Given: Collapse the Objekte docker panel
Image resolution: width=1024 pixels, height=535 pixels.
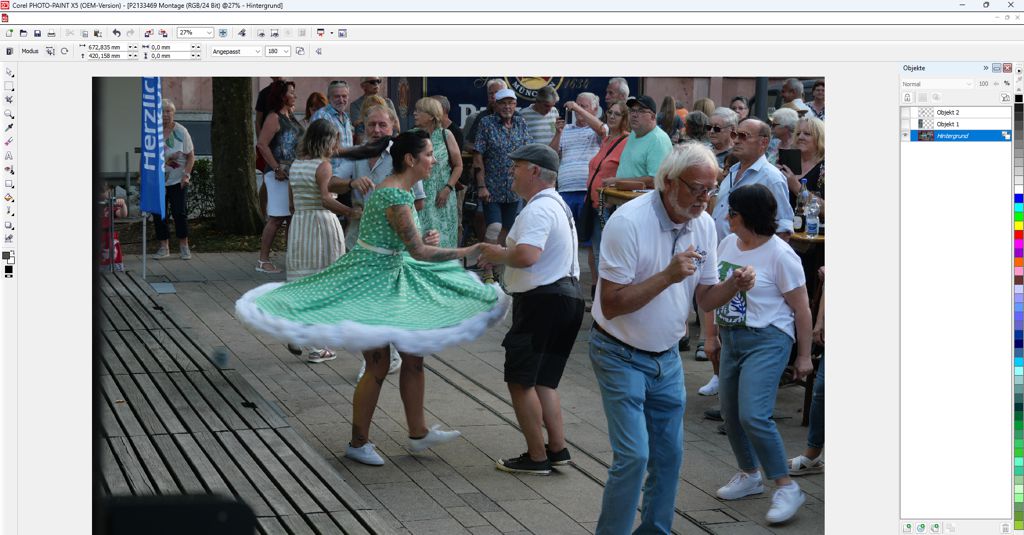Looking at the screenshot, I should [997, 68].
